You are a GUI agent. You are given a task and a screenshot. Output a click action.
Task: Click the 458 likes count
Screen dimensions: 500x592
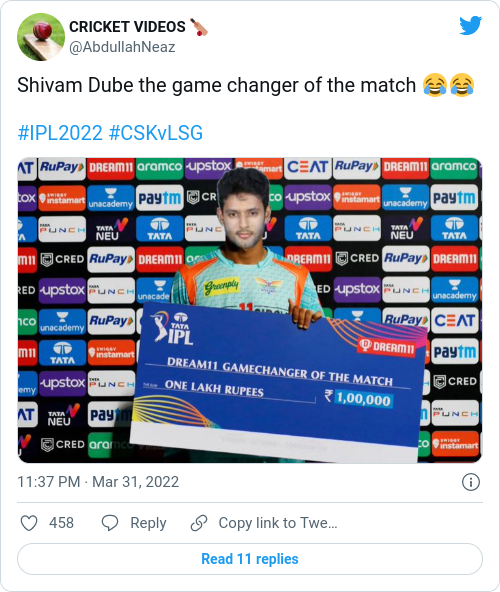(x=61, y=523)
